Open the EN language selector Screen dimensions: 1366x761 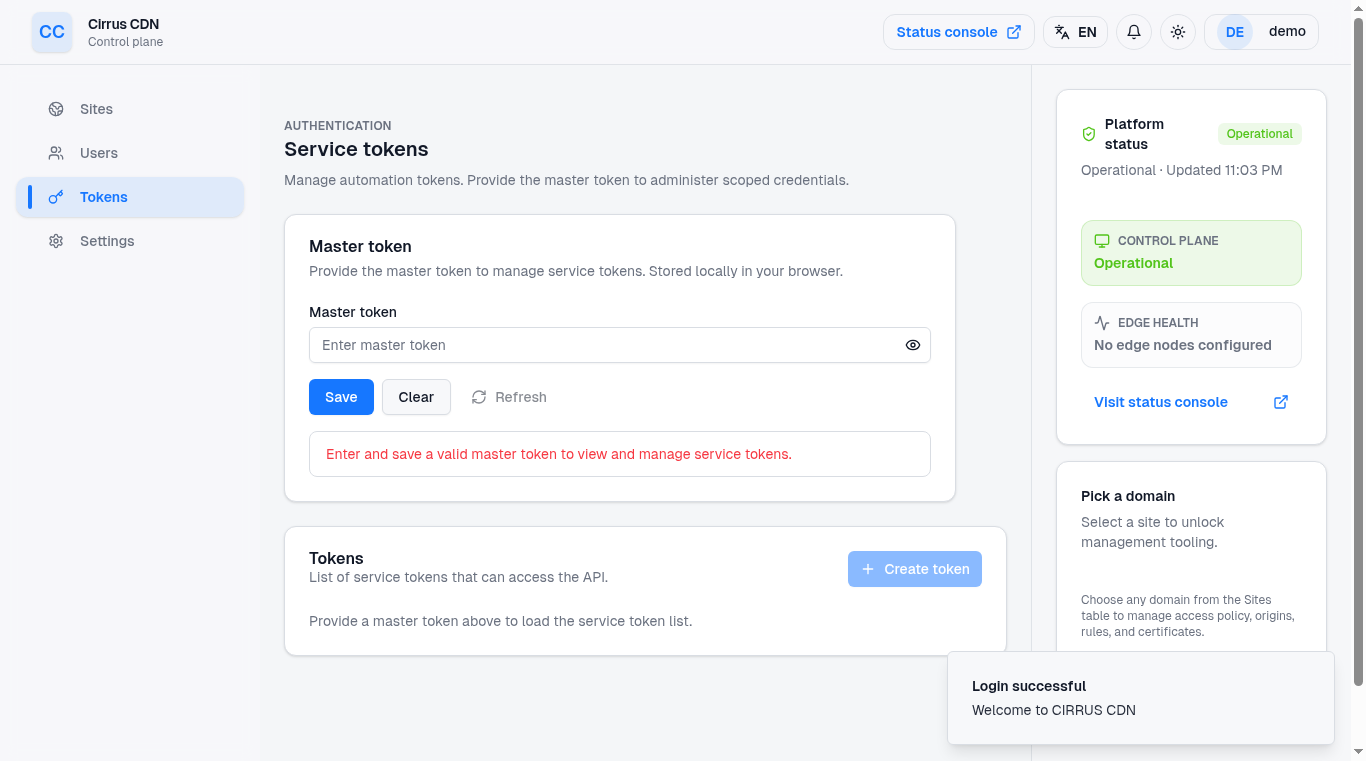(x=1075, y=32)
